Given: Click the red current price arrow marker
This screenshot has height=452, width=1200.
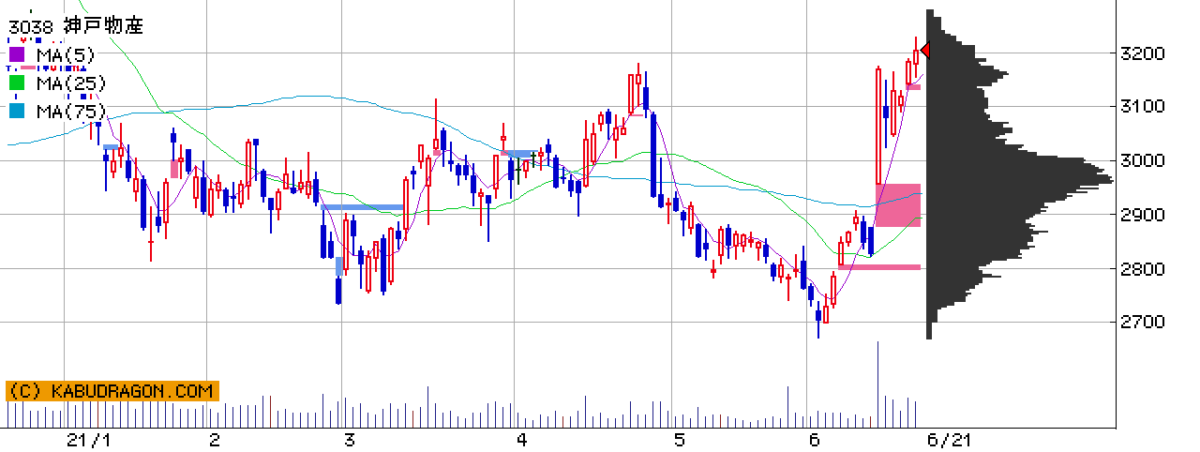Looking at the screenshot, I should click(x=925, y=50).
